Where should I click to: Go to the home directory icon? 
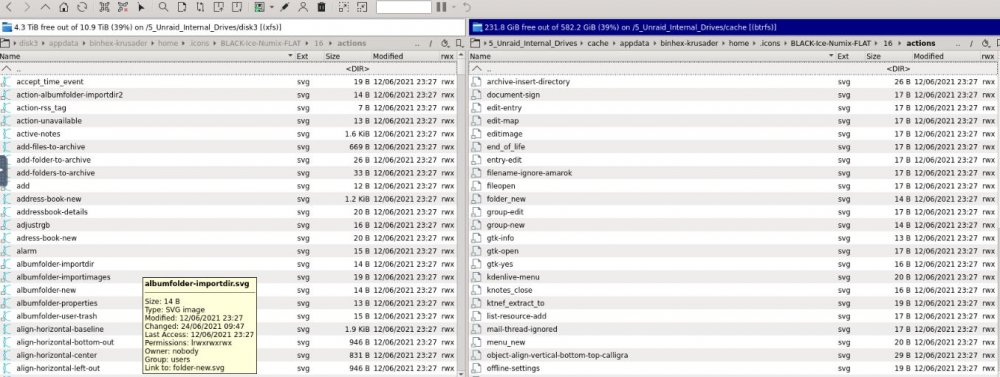click(x=64, y=7)
